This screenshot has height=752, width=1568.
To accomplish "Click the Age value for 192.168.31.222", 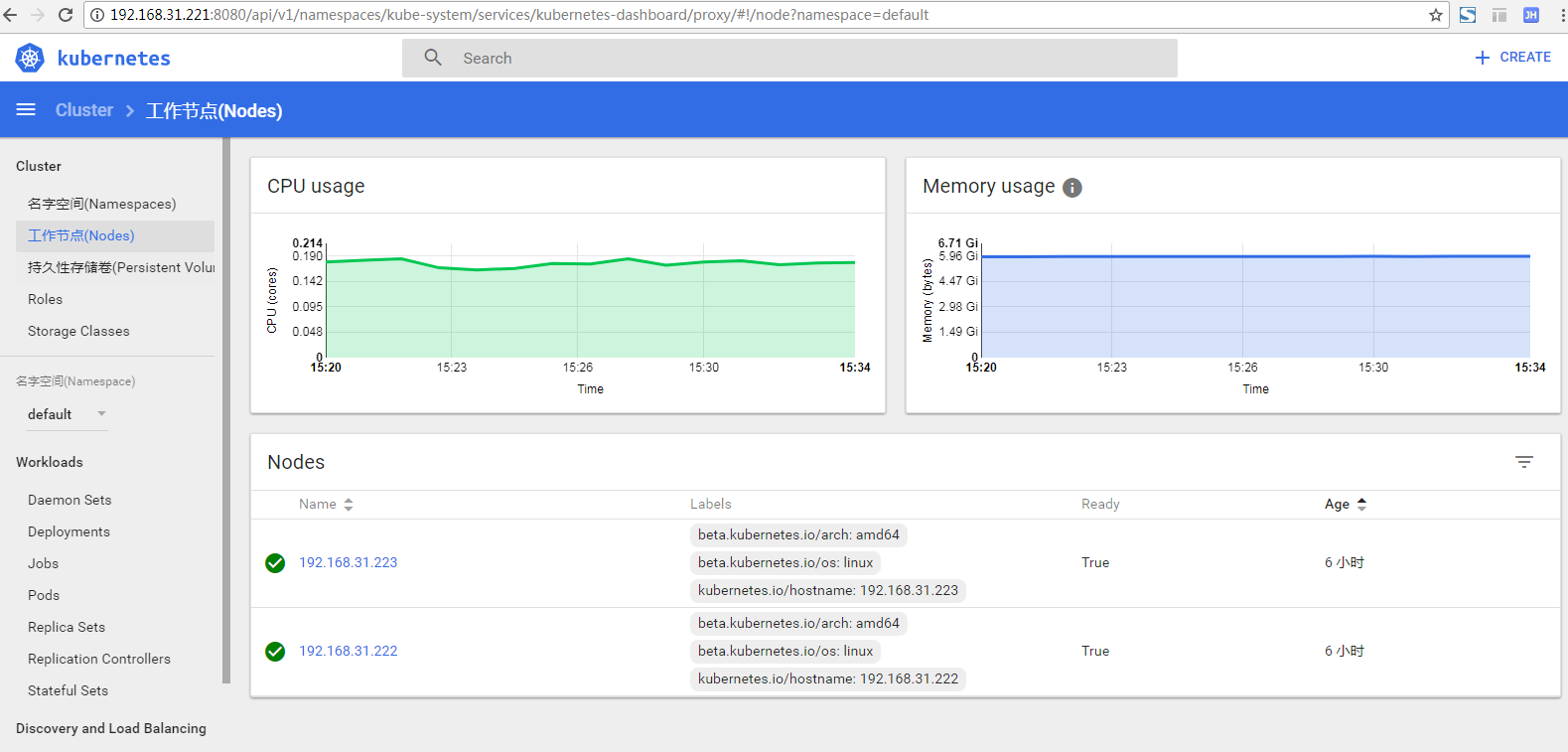I will click(1345, 651).
